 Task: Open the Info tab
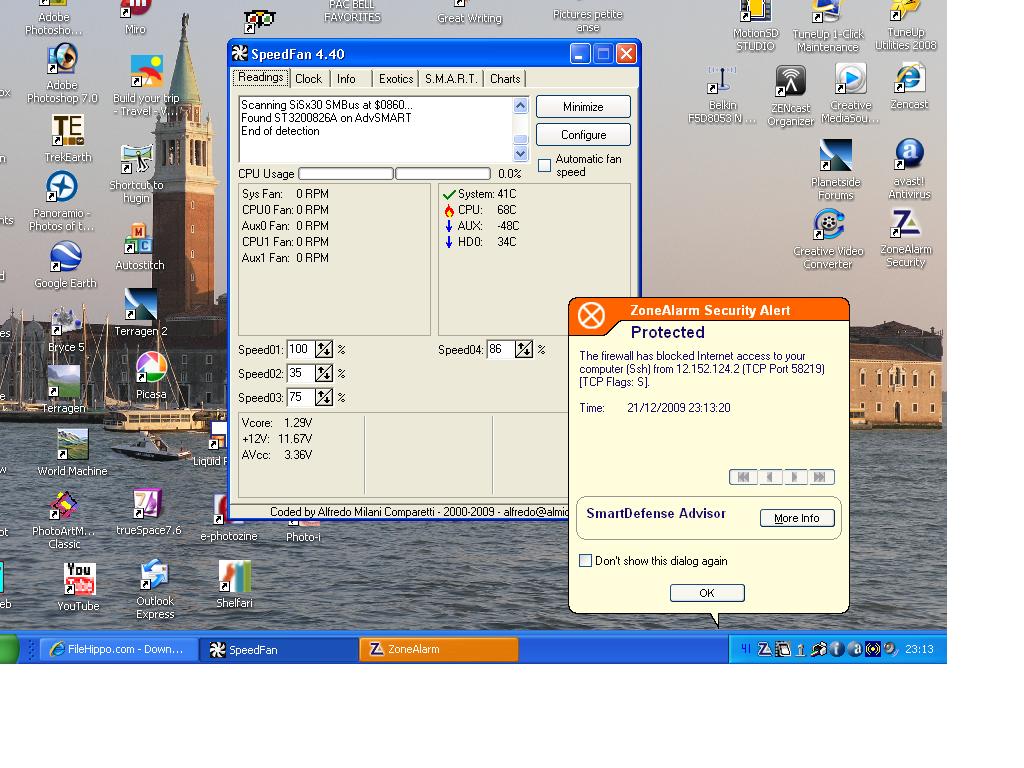point(346,79)
